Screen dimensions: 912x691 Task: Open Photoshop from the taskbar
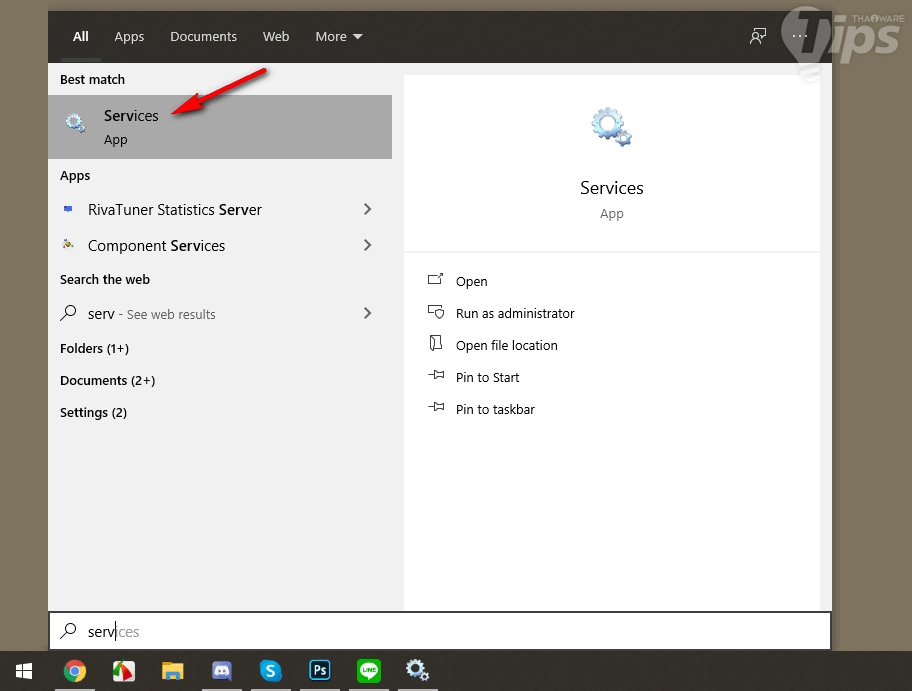pos(320,671)
